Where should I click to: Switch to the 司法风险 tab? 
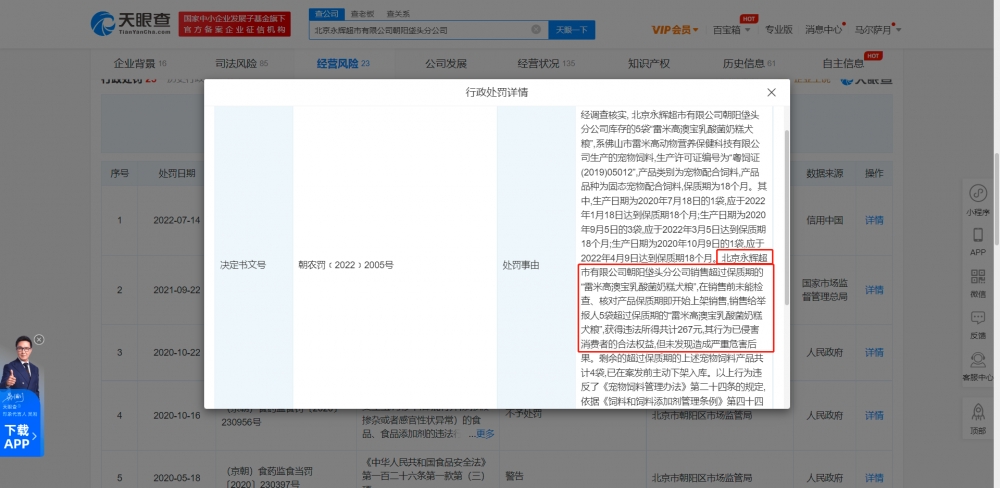242,63
